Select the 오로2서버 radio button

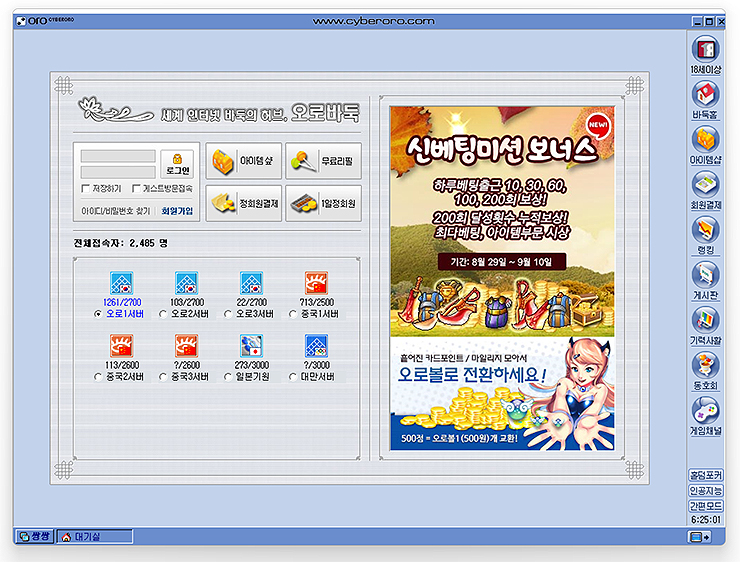click(163, 314)
